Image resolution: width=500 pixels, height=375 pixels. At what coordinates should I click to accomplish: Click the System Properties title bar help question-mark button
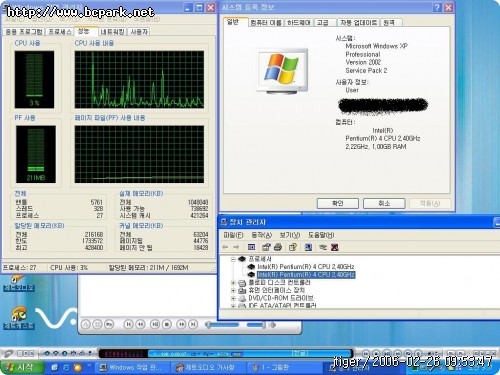(x=438, y=7)
